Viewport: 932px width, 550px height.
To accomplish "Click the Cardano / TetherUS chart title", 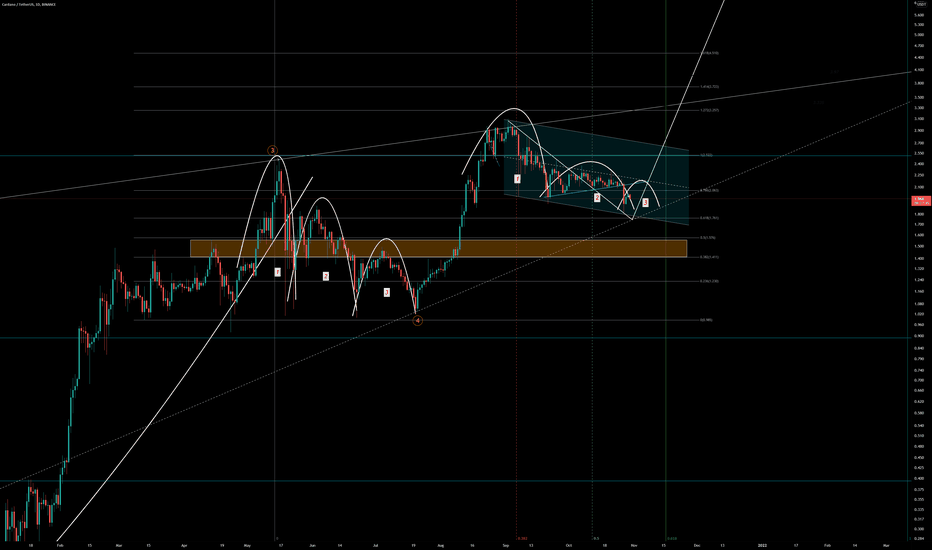I will pos(29,4).
